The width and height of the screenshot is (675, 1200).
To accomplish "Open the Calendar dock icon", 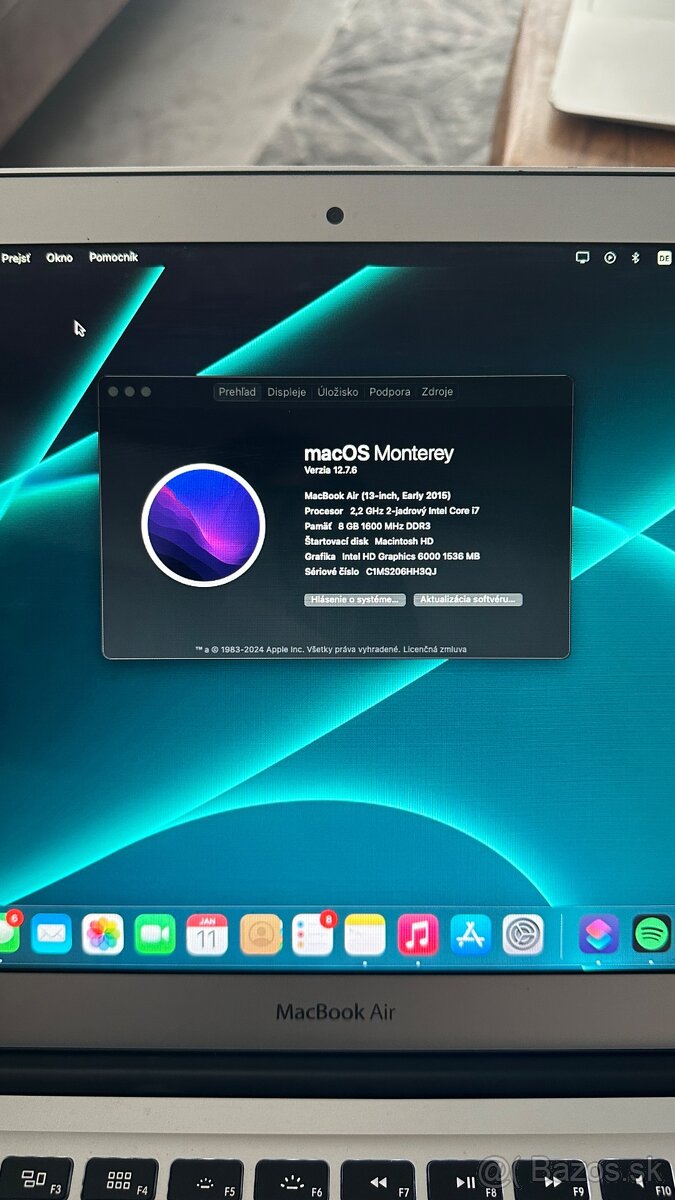I will click(x=207, y=934).
